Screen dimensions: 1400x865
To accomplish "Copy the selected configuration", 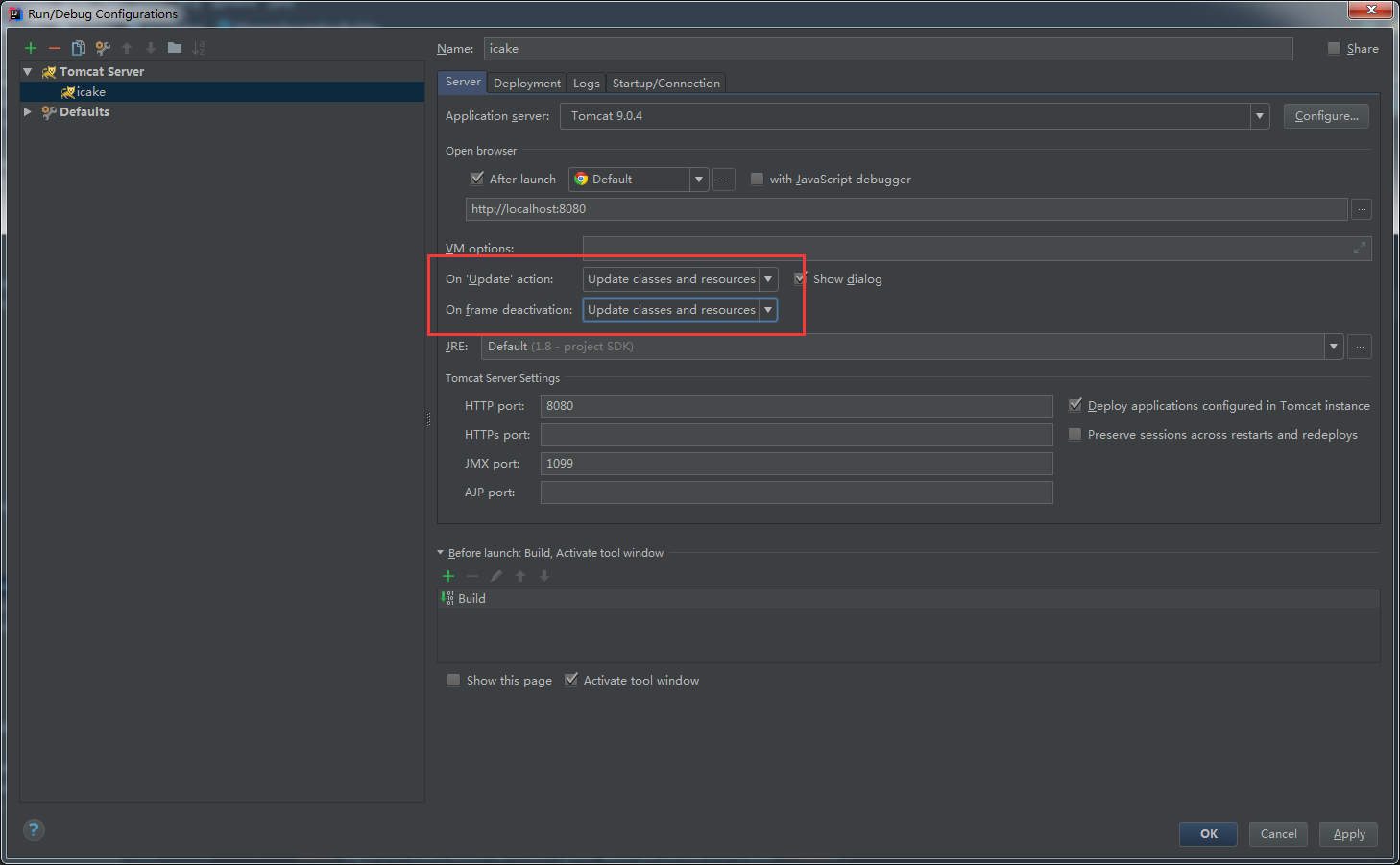I will coord(79,48).
